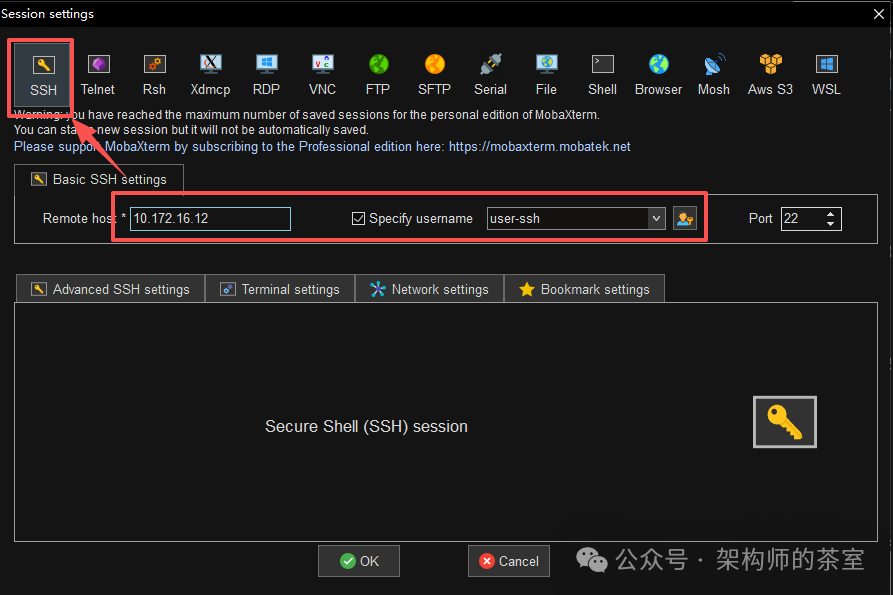Confirm with the OK button
The width and height of the screenshot is (893, 595).
tap(359, 561)
